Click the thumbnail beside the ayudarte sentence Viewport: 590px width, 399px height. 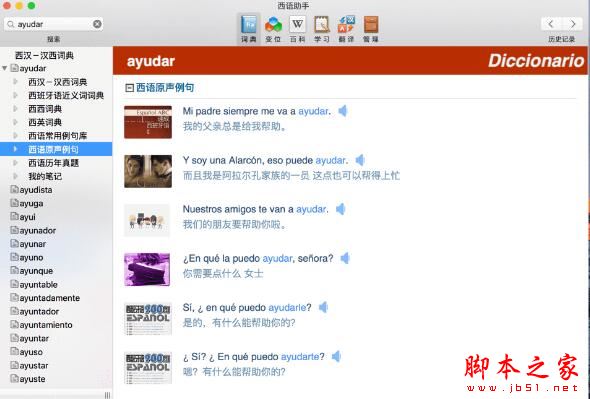[148, 368]
